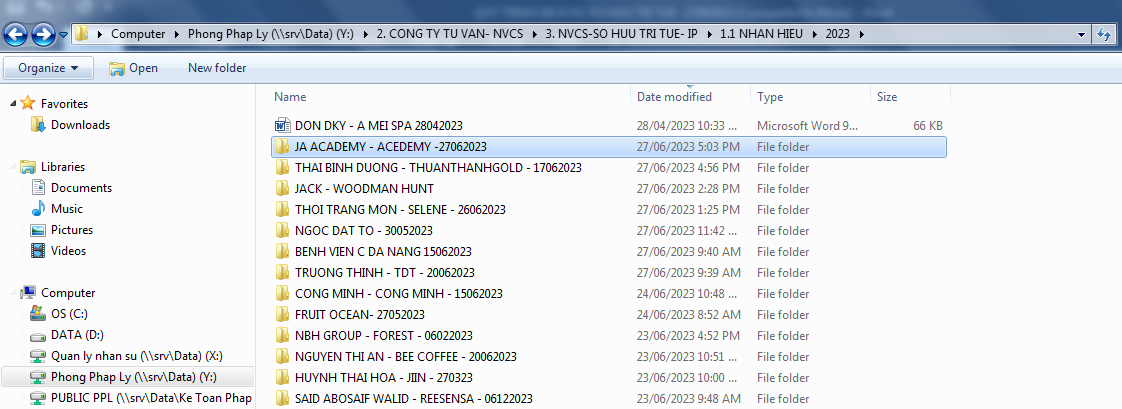Click 2023 breadcrumb segment
This screenshot has width=1122, height=409.
click(x=837, y=34)
